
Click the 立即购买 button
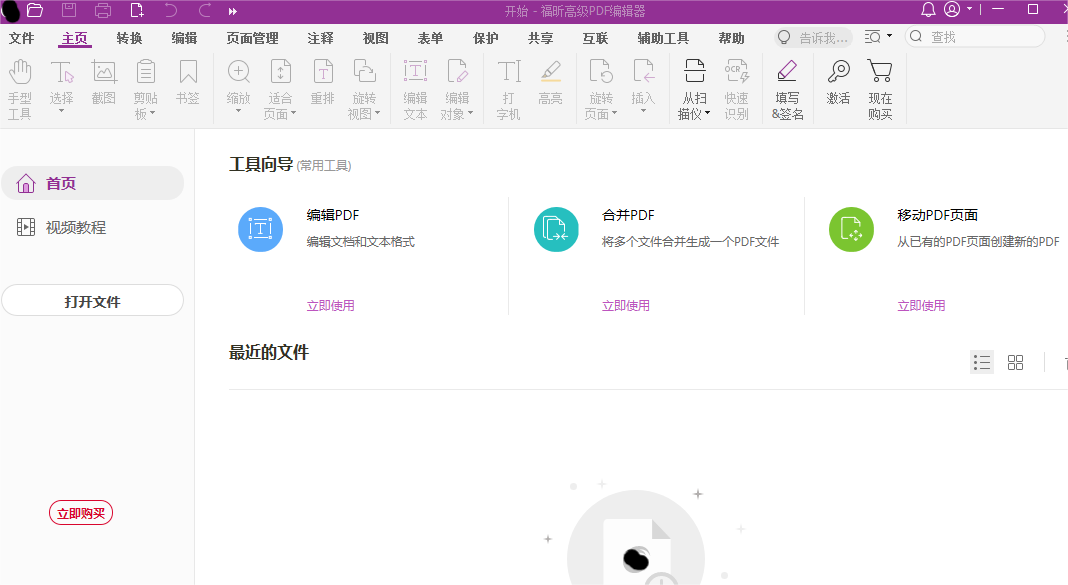tap(80, 512)
